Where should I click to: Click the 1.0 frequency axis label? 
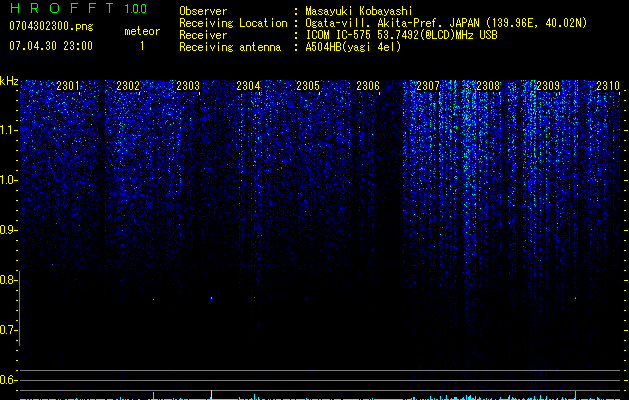pos(8,180)
